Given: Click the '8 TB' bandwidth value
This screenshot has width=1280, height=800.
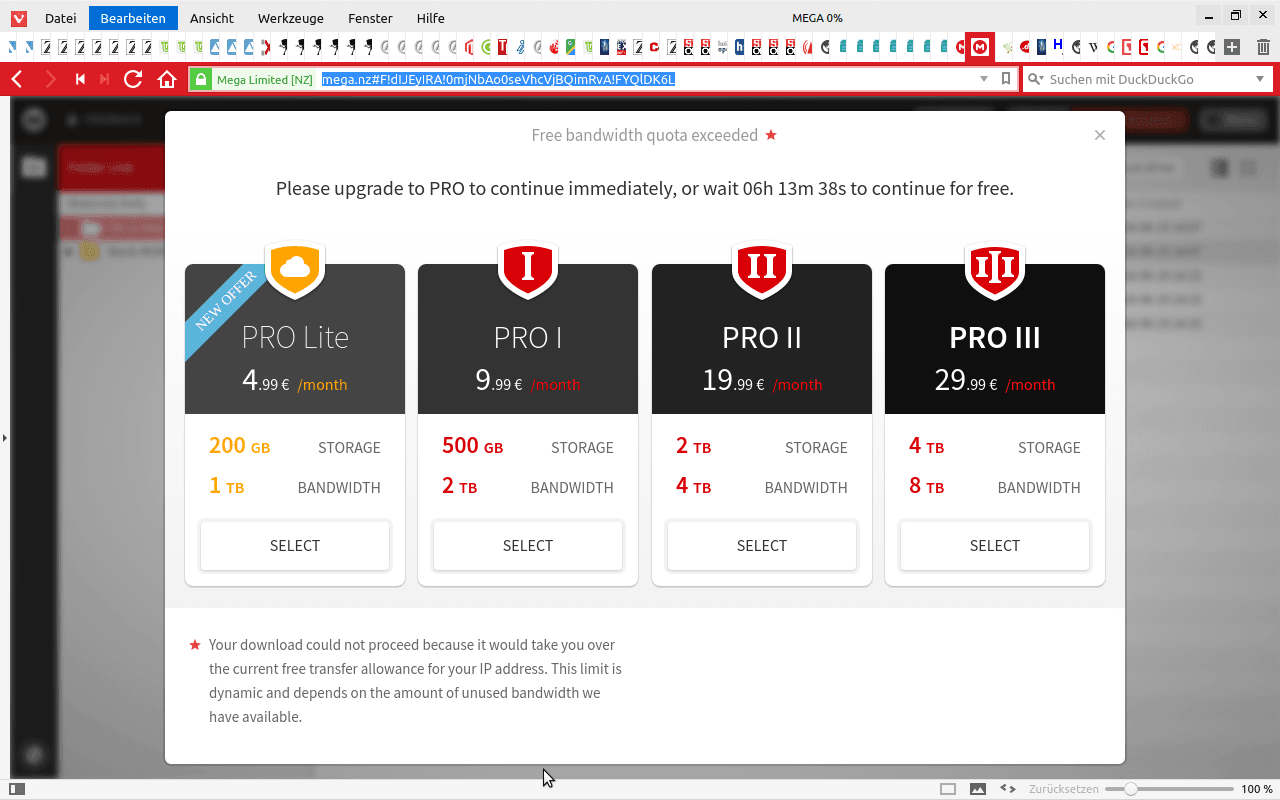Looking at the screenshot, I should point(926,487).
